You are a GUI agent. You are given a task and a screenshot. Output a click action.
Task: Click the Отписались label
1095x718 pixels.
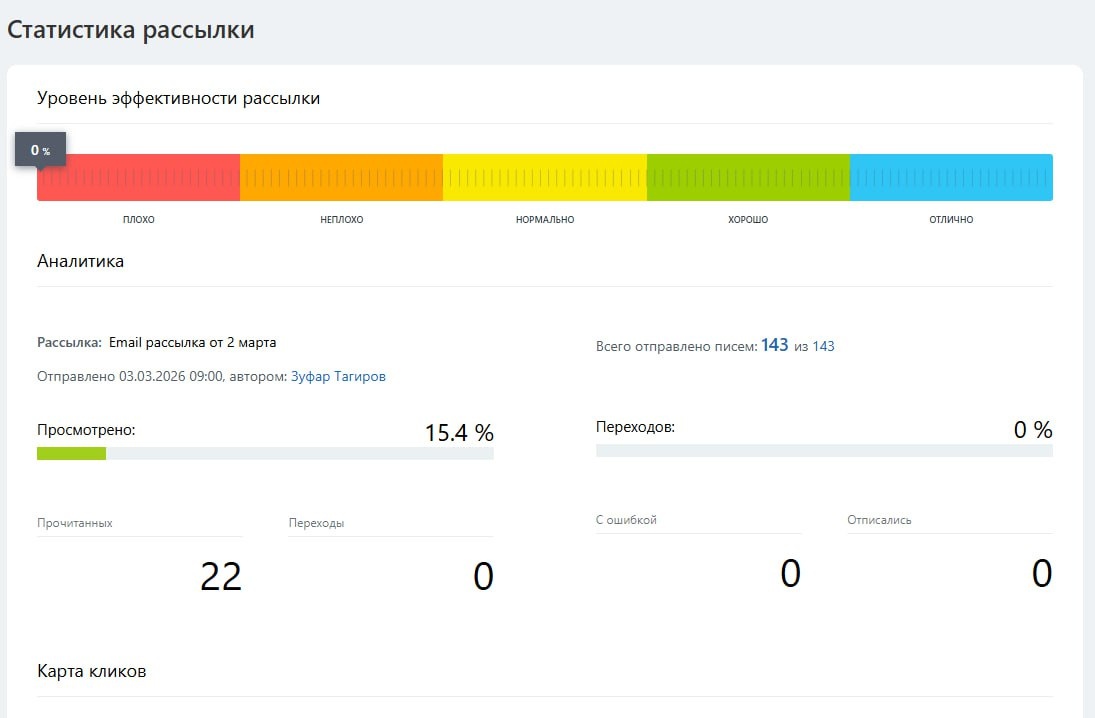pyautogui.click(x=879, y=520)
